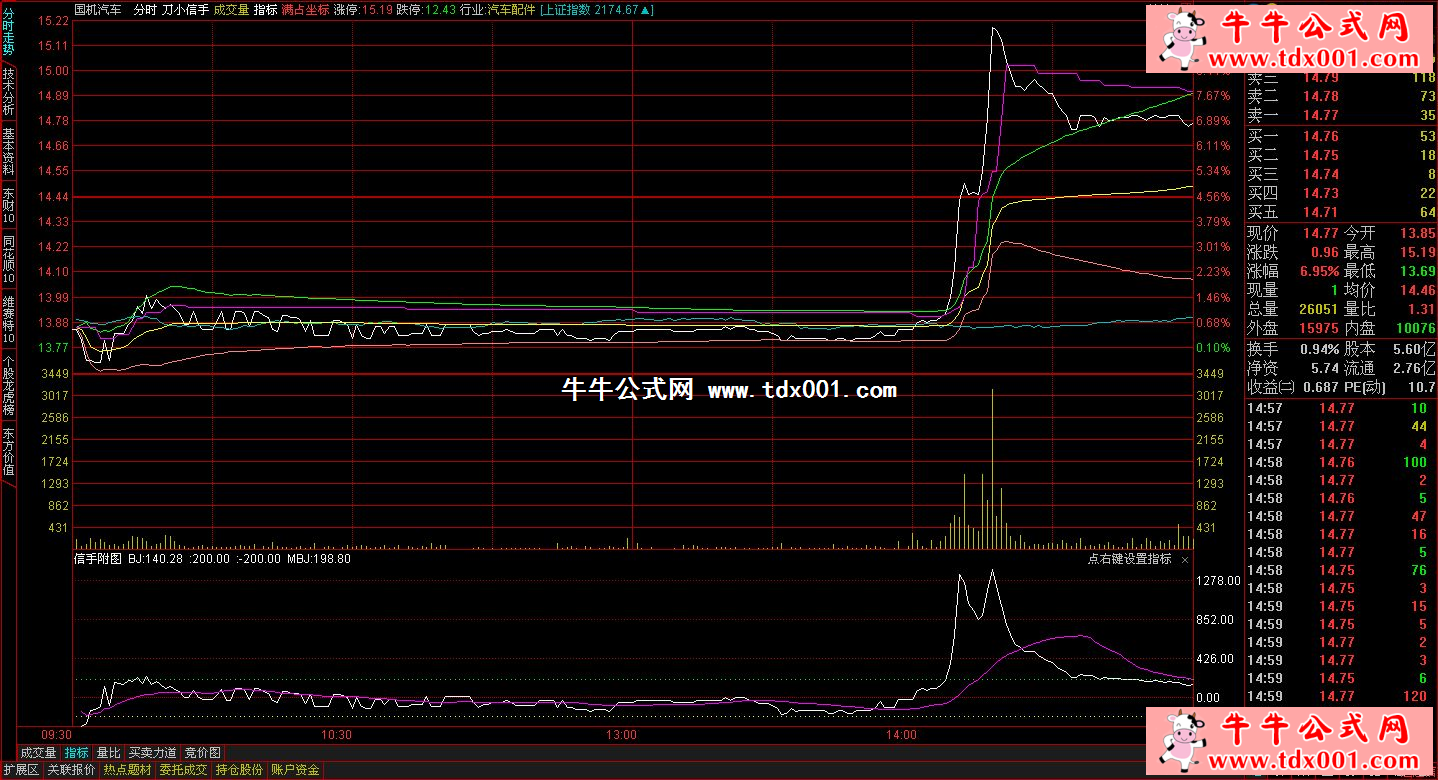Click the cow logo in bottom-right banner
Viewport: 1438px width, 780px height.
[x=1183, y=743]
